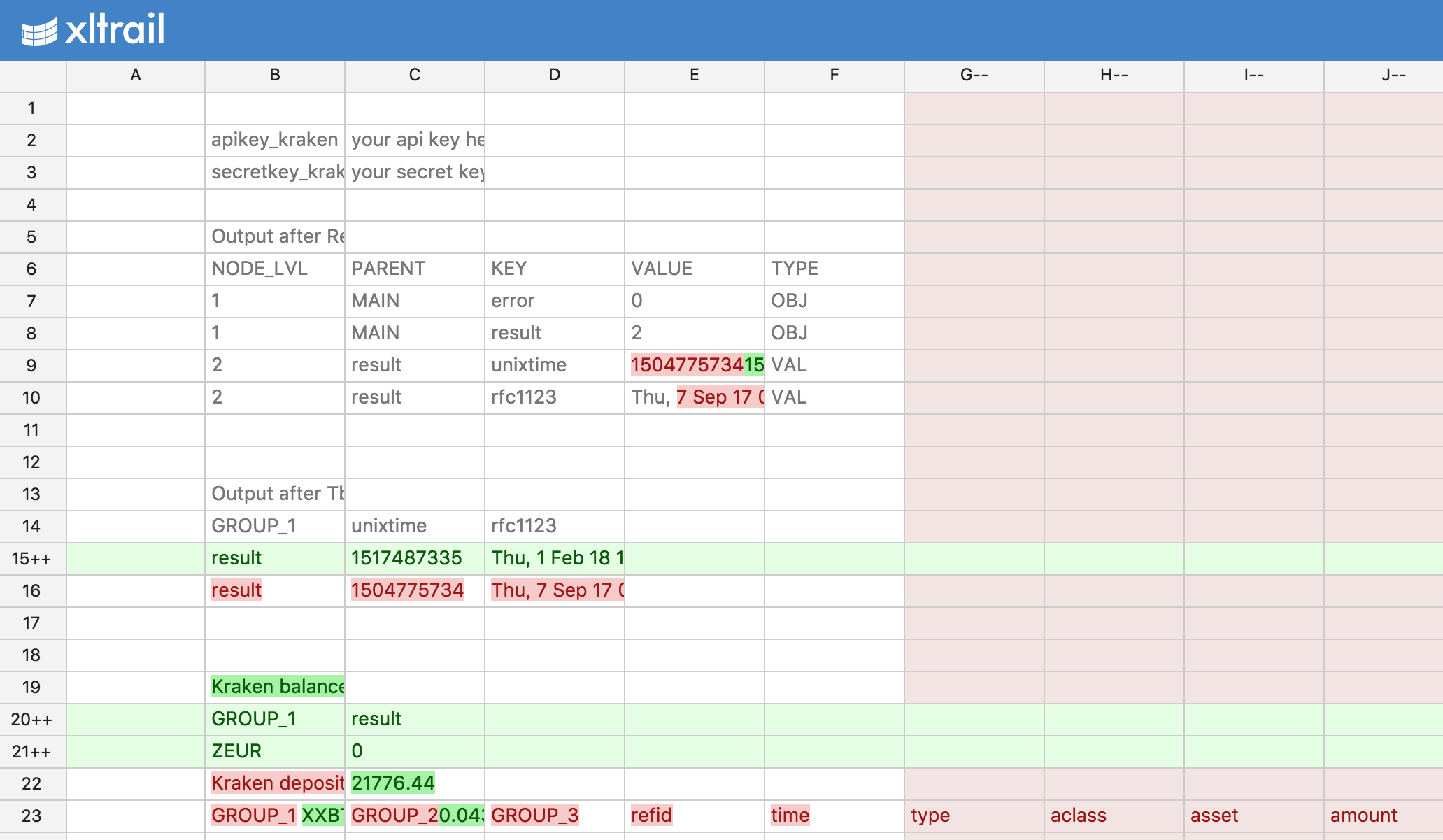Click the removed 'type' cell
This screenshot has height=840, width=1443.
(974, 816)
